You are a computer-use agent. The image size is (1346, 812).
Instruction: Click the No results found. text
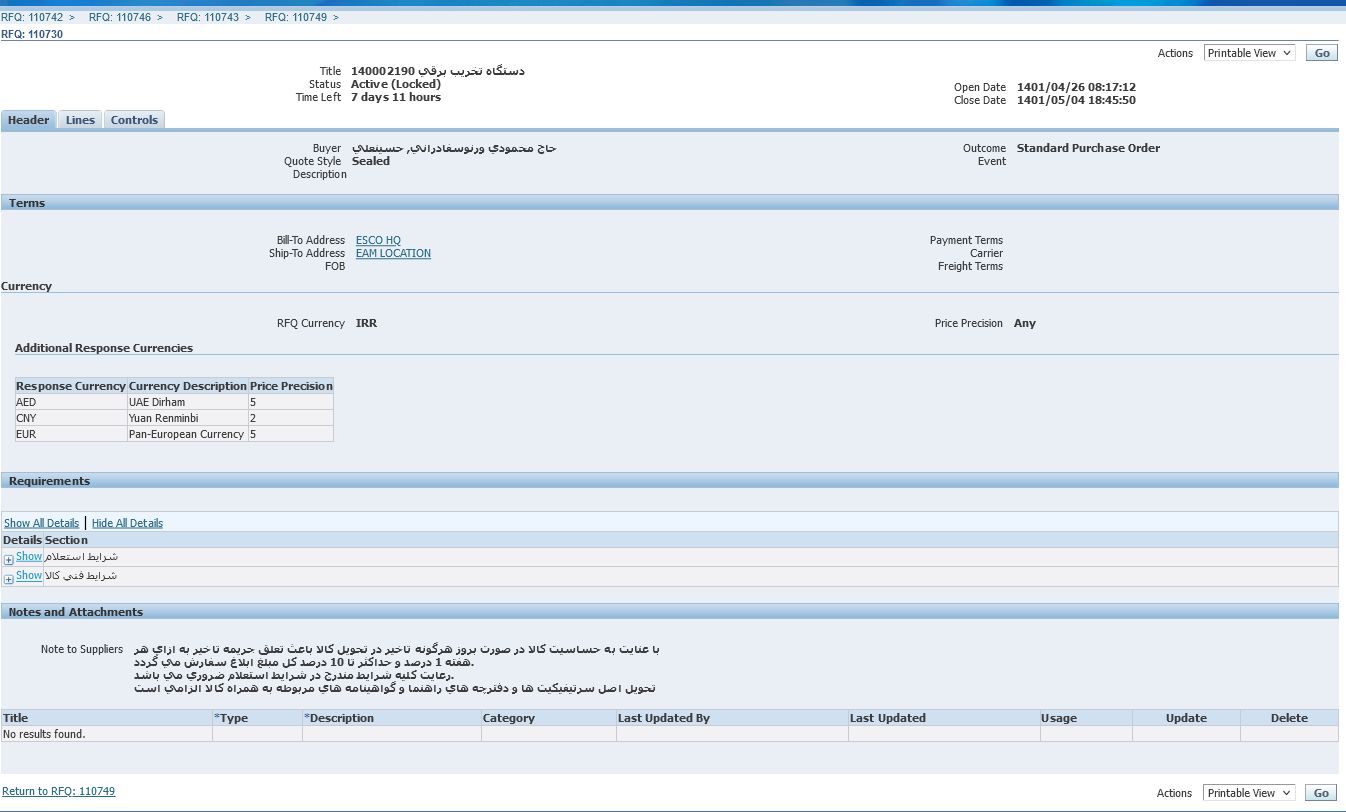click(x=44, y=734)
